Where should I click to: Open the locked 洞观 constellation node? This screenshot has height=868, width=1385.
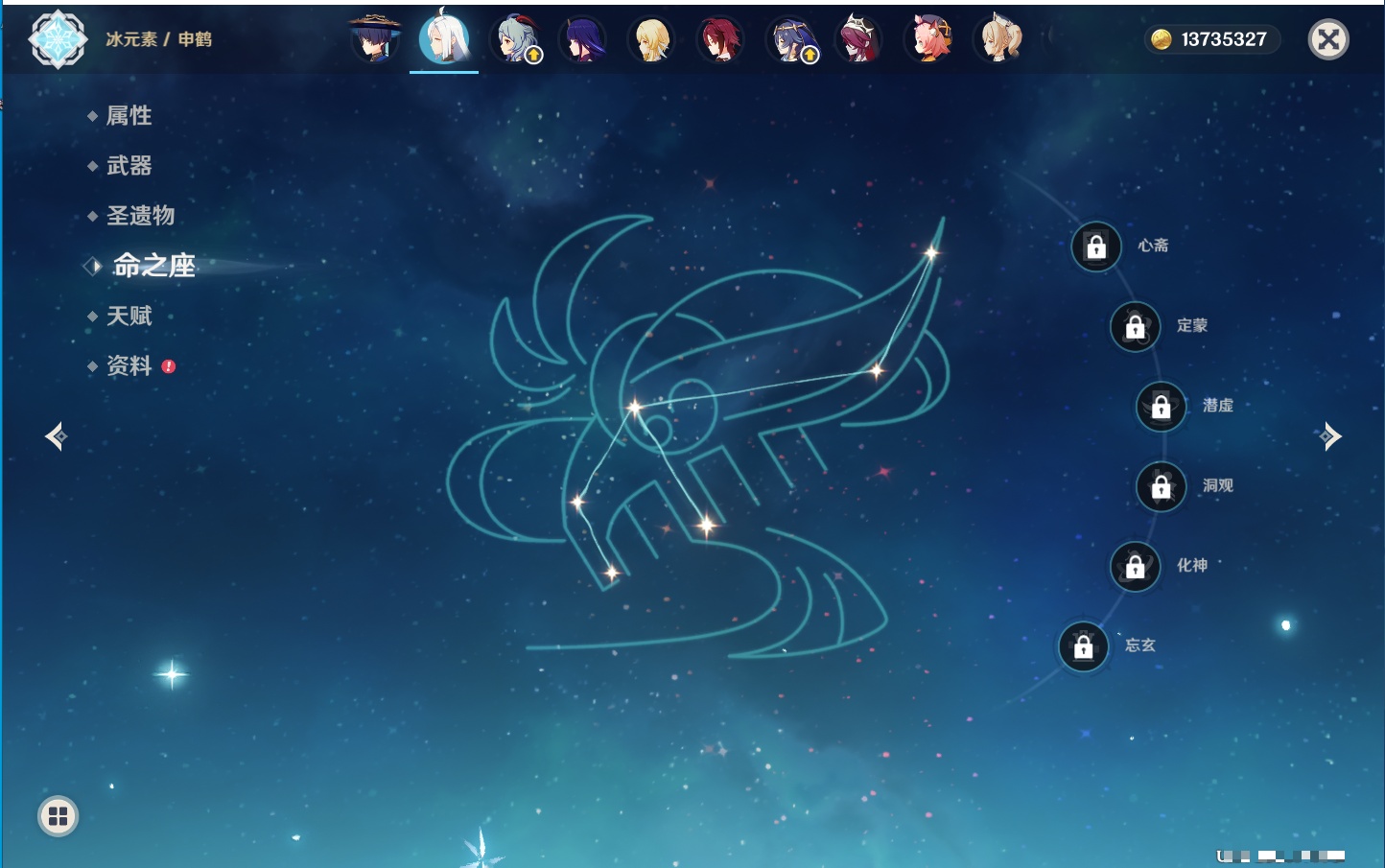pyautogui.click(x=1162, y=487)
